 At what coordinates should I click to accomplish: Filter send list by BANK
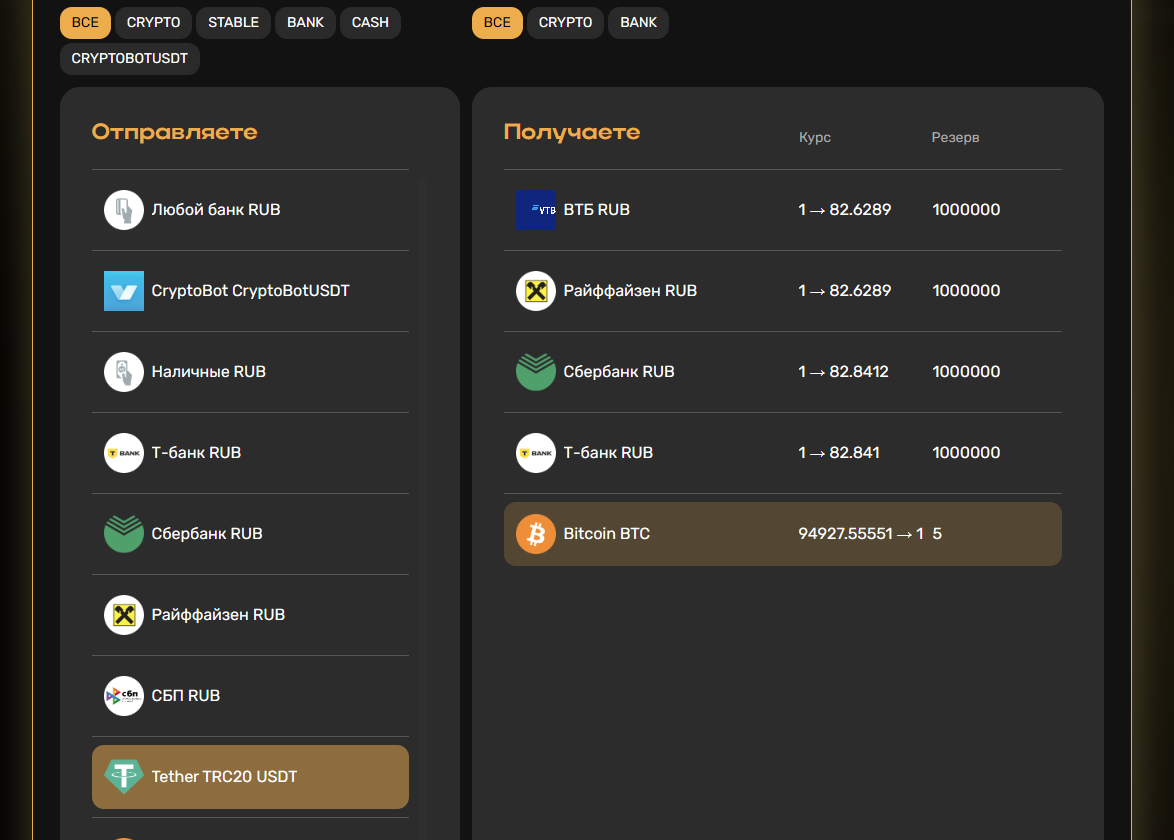coord(305,22)
